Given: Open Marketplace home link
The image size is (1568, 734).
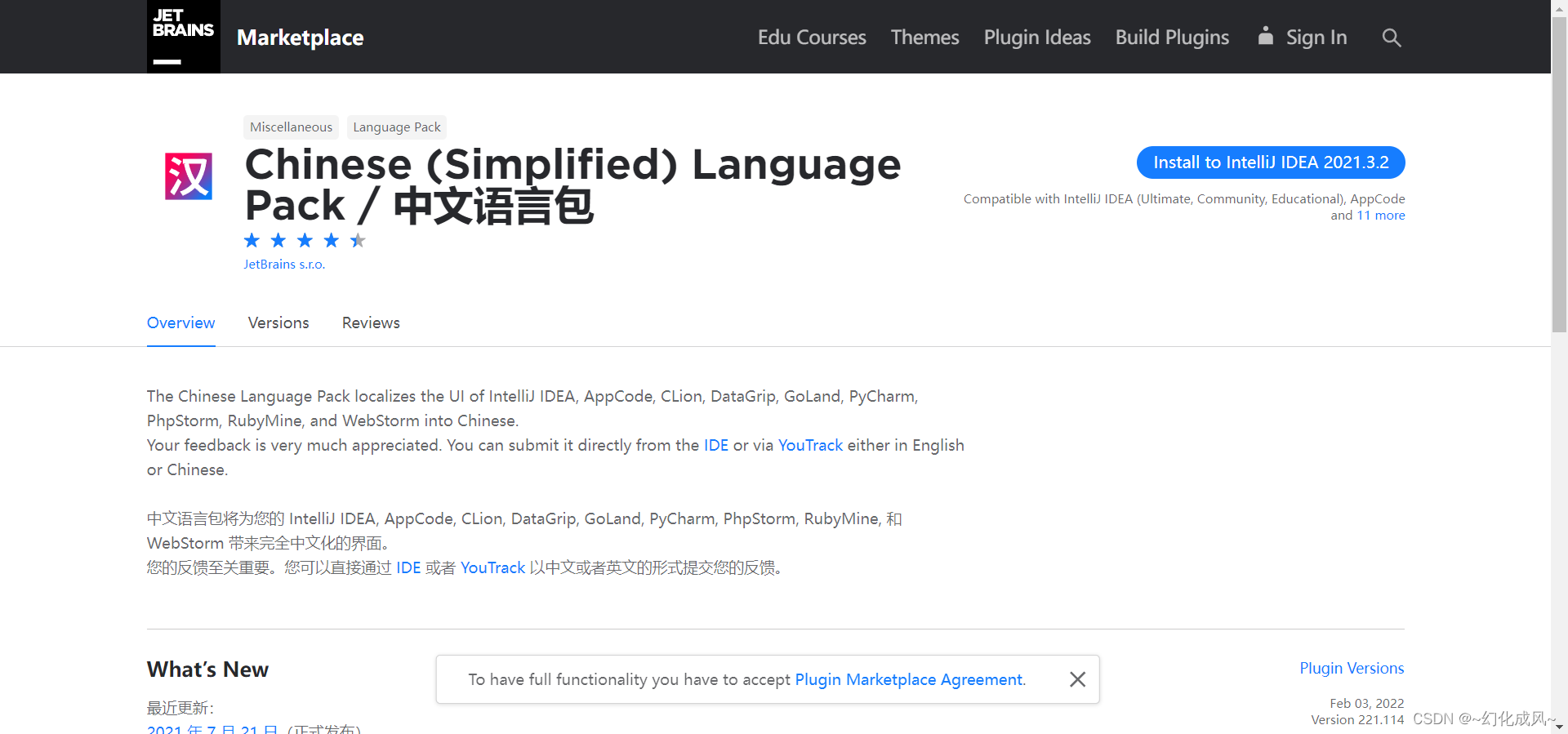Looking at the screenshot, I should pos(300,38).
